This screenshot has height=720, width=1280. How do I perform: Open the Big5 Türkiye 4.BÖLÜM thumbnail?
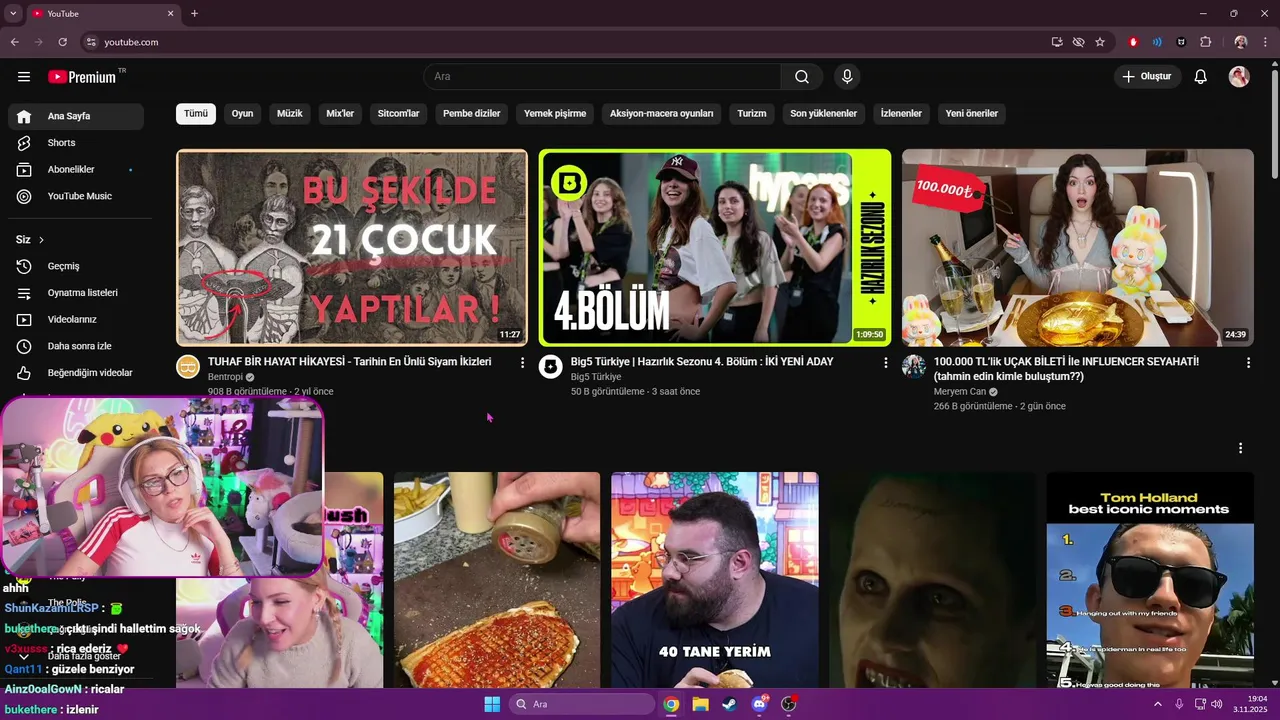tap(715, 247)
